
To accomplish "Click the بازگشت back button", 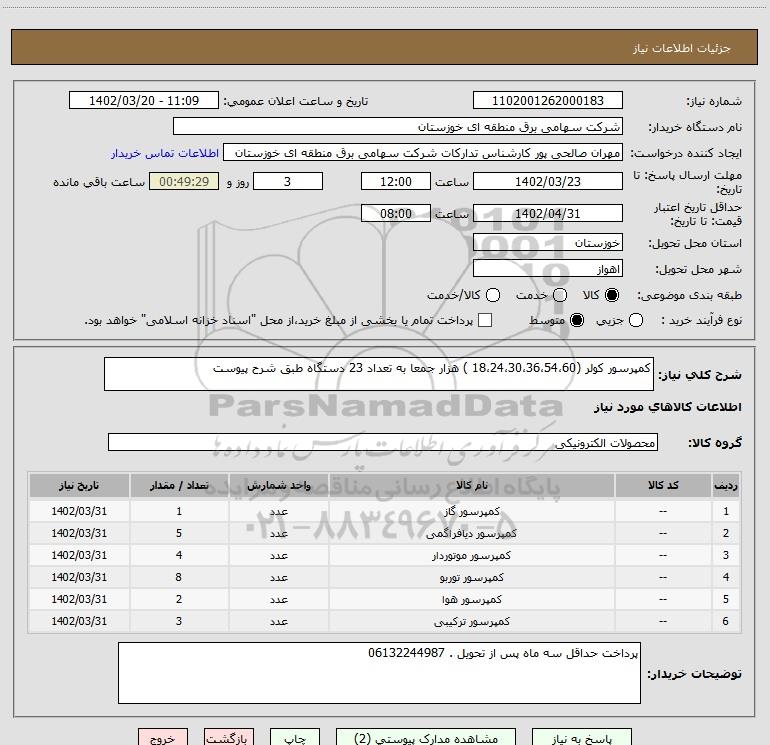I will click(x=230, y=739).
